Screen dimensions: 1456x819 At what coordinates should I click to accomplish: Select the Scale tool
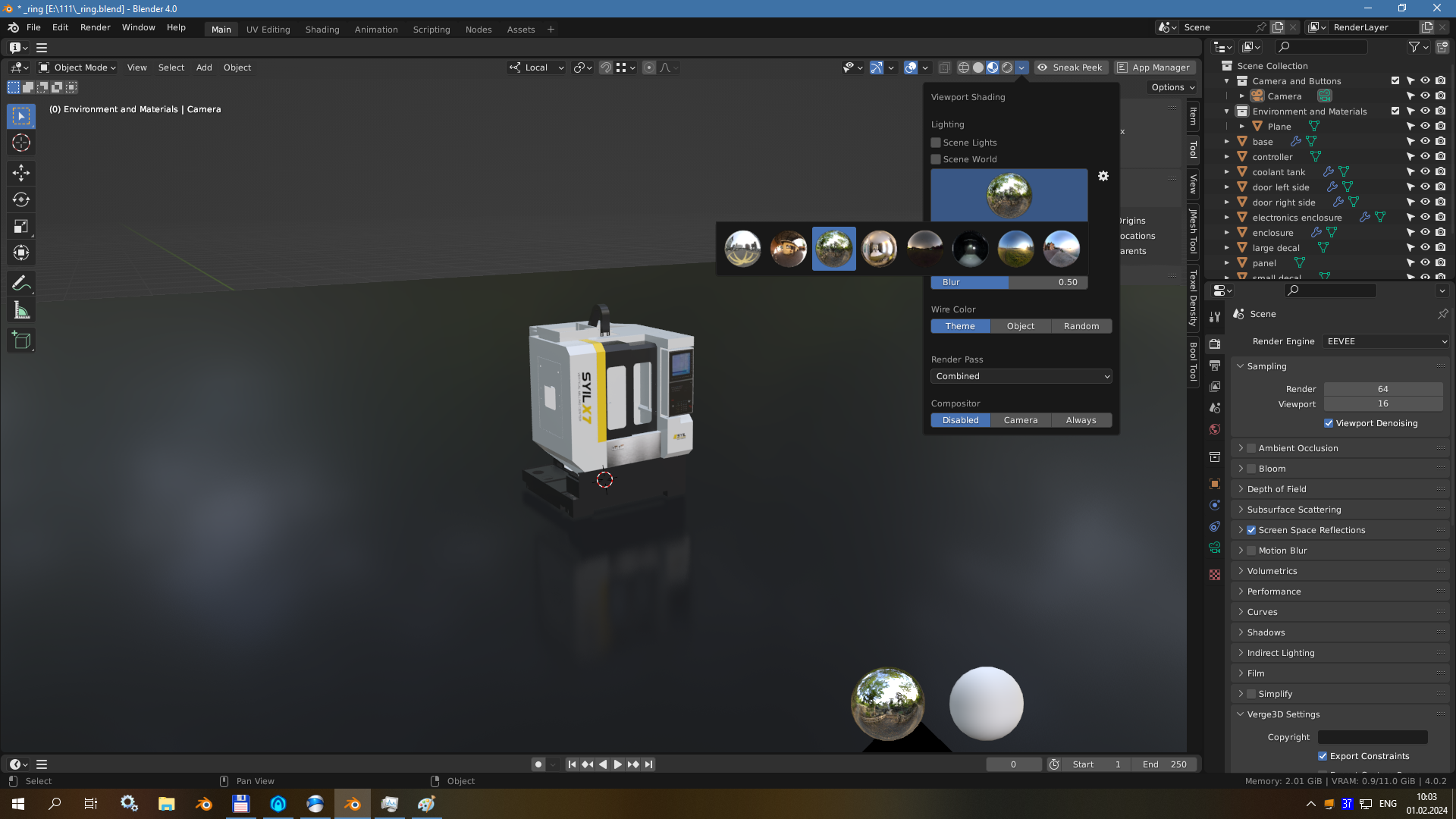click(x=21, y=227)
